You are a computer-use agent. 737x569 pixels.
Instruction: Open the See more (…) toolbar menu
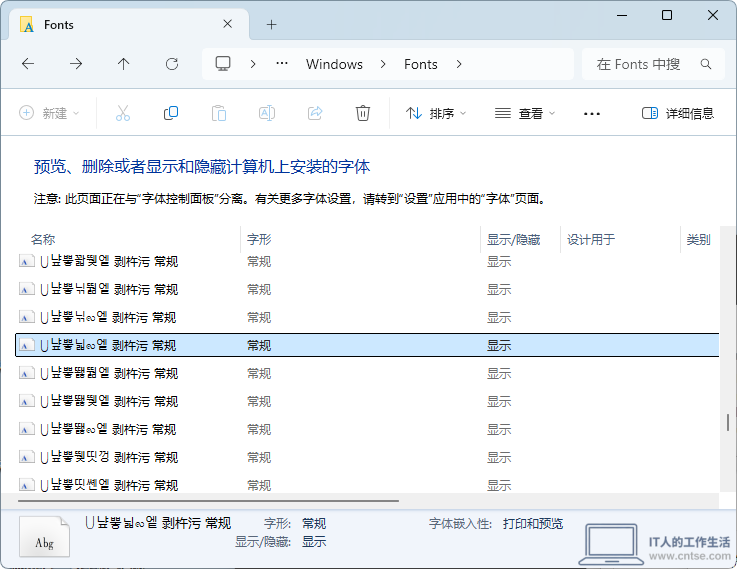coord(592,114)
